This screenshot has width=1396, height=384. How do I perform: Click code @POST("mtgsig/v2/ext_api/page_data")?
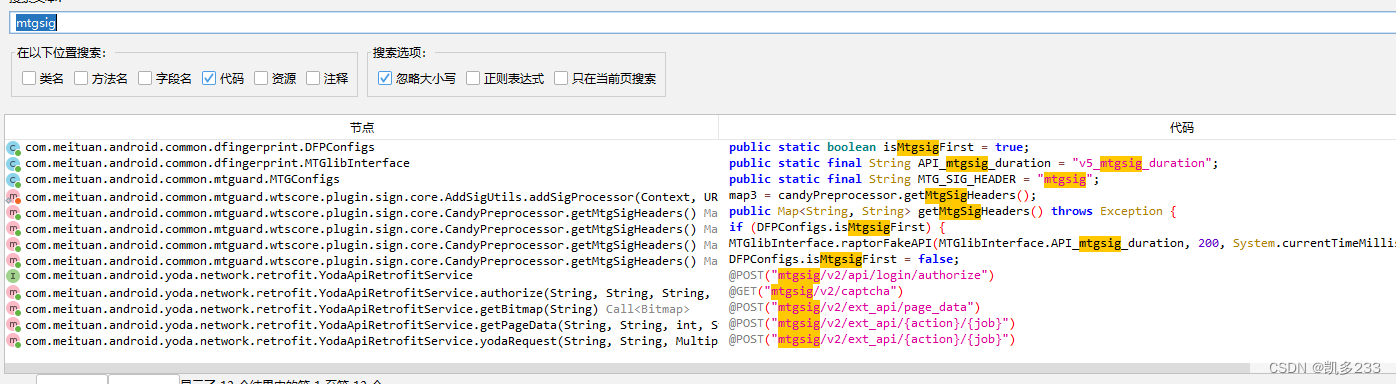click(x=854, y=308)
